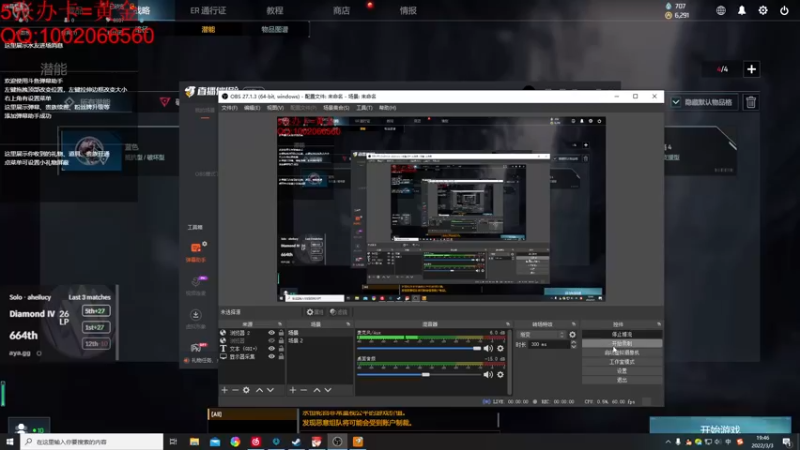Toggle visibility of 文本 (GDI+) source
Viewport: 800px width, 450px height.
click(x=271, y=348)
